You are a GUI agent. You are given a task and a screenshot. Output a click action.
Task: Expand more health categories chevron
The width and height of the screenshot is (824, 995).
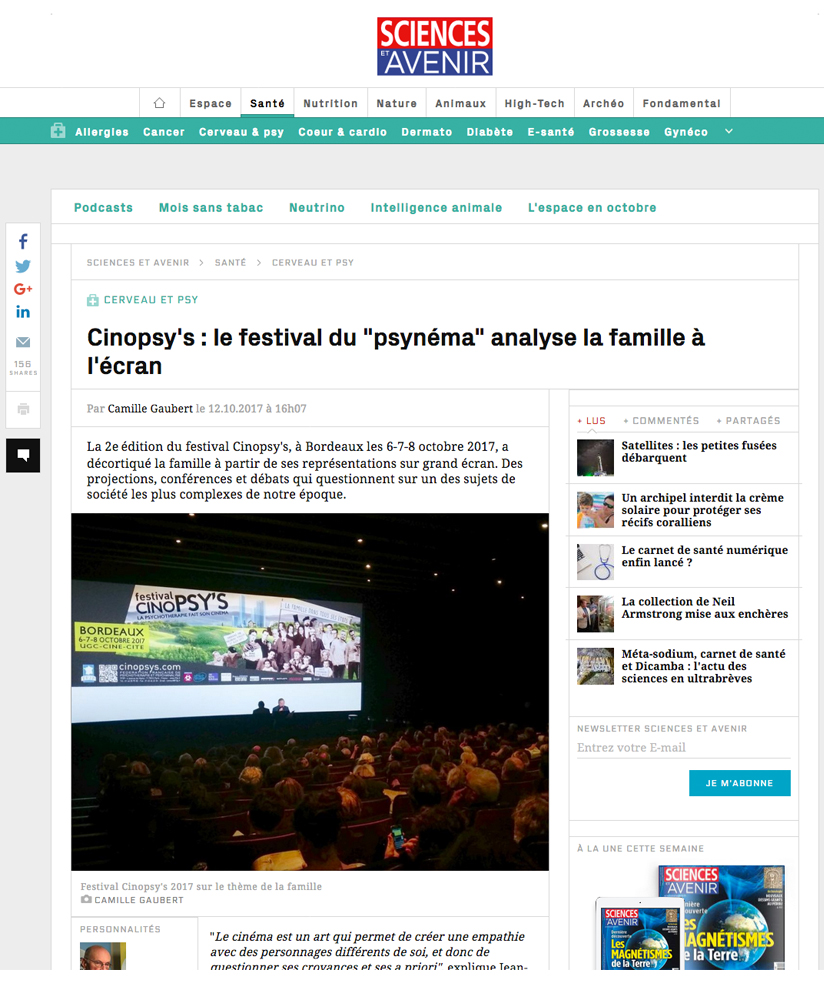[729, 131]
